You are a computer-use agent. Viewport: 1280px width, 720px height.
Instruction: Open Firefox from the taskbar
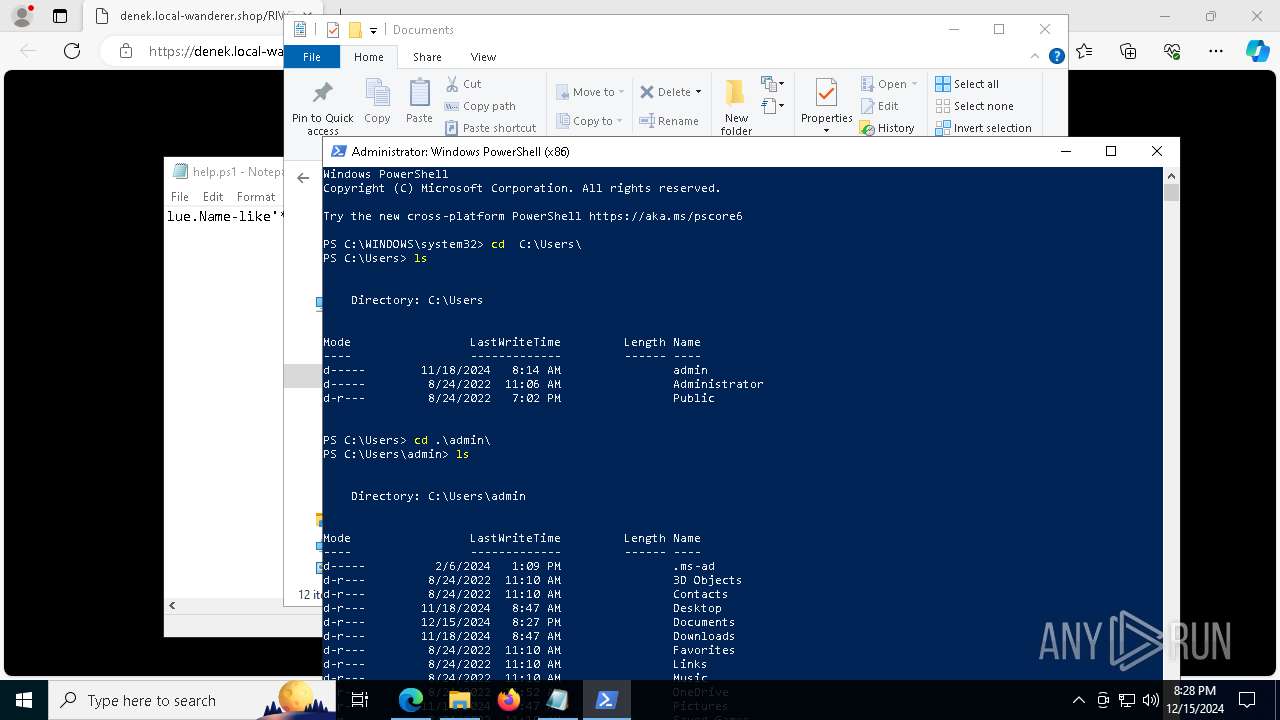point(509,700)
